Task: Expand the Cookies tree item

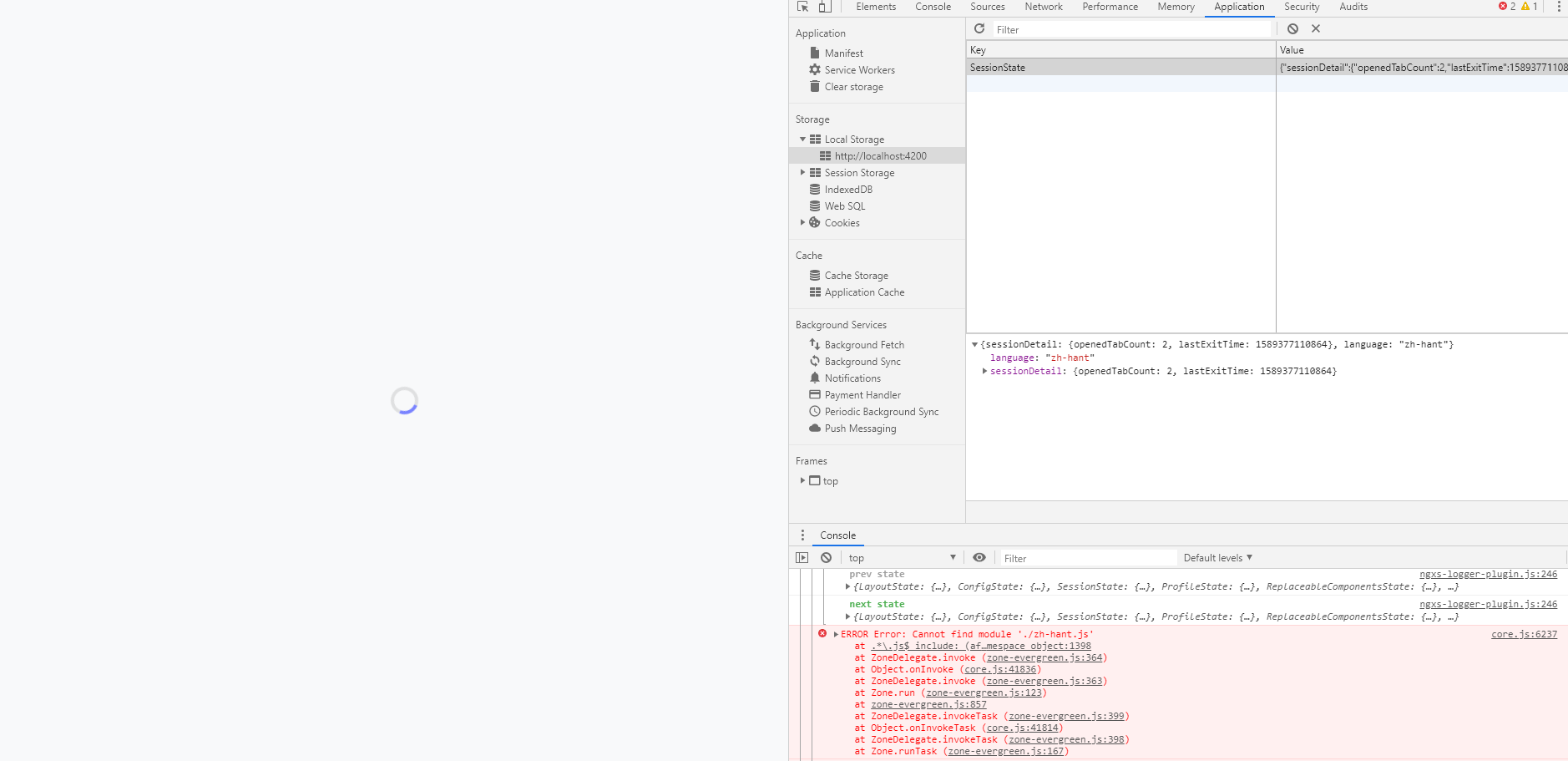Action: [x=803, y=222]
